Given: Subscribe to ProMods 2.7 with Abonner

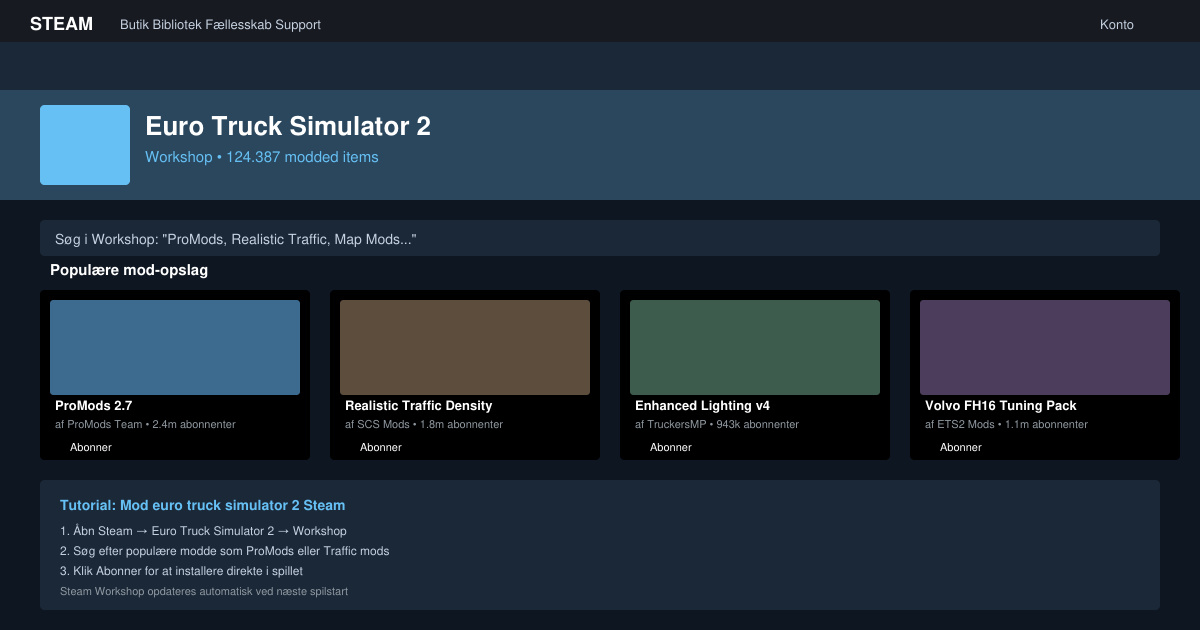Looking at the screenshot, I should click(x=91, y=447).
